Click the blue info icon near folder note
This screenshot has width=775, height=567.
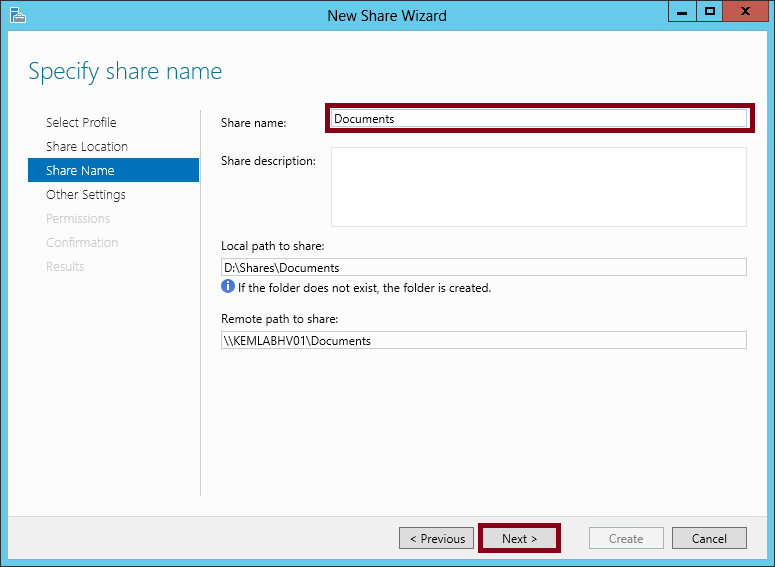pos(228,286)
